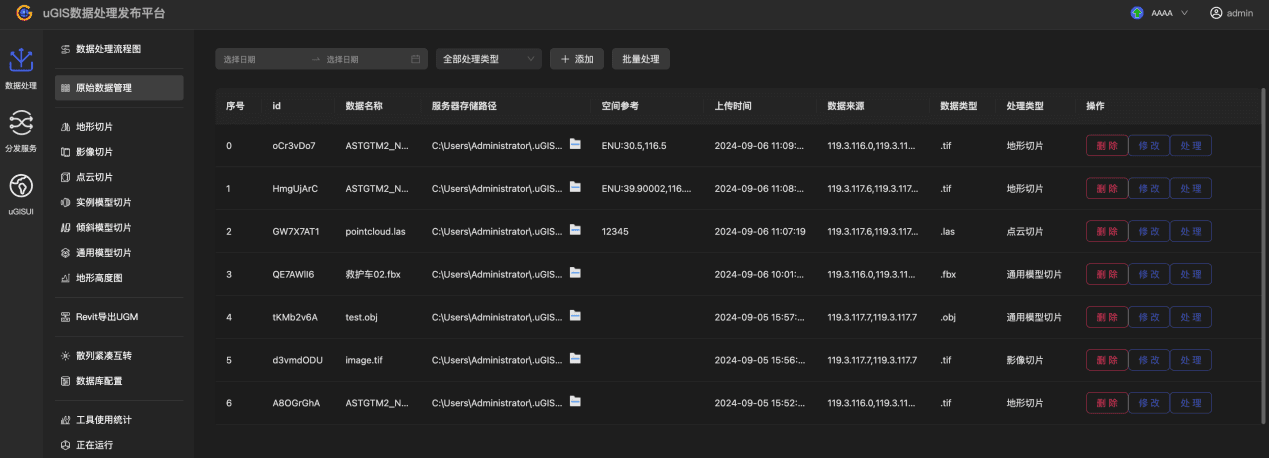Click the calendar icon in date range
This screenshot has height=458, width=1269.
[x=415, y=59]
